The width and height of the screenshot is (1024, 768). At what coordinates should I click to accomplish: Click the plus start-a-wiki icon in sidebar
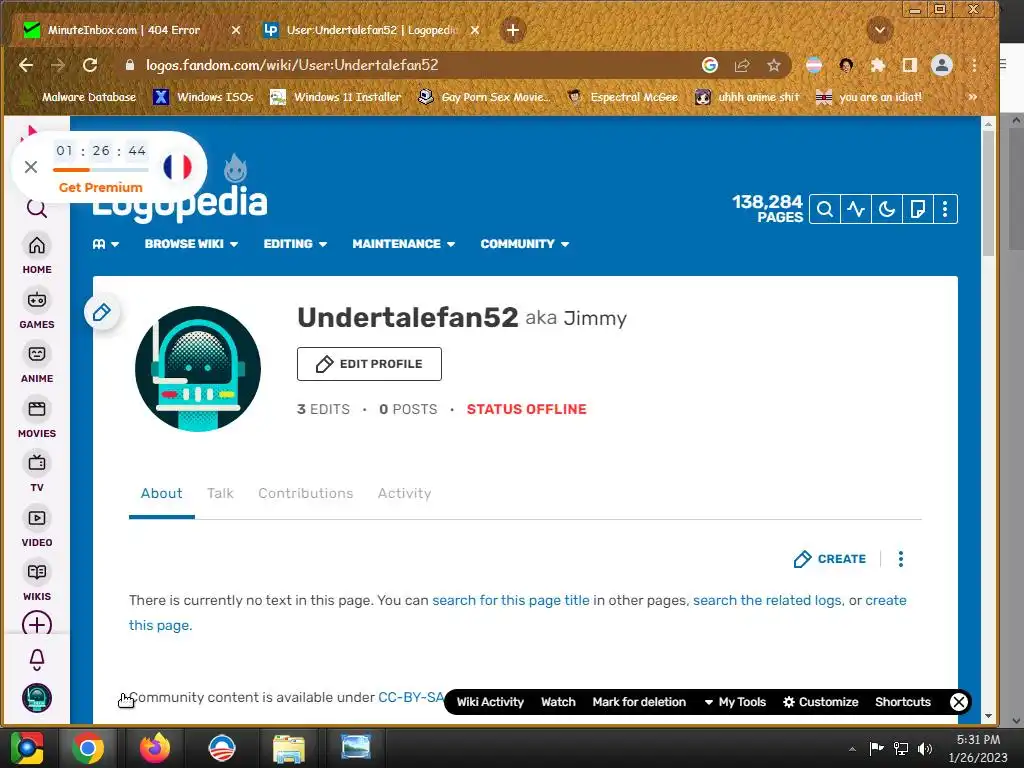tap(37, 624)
